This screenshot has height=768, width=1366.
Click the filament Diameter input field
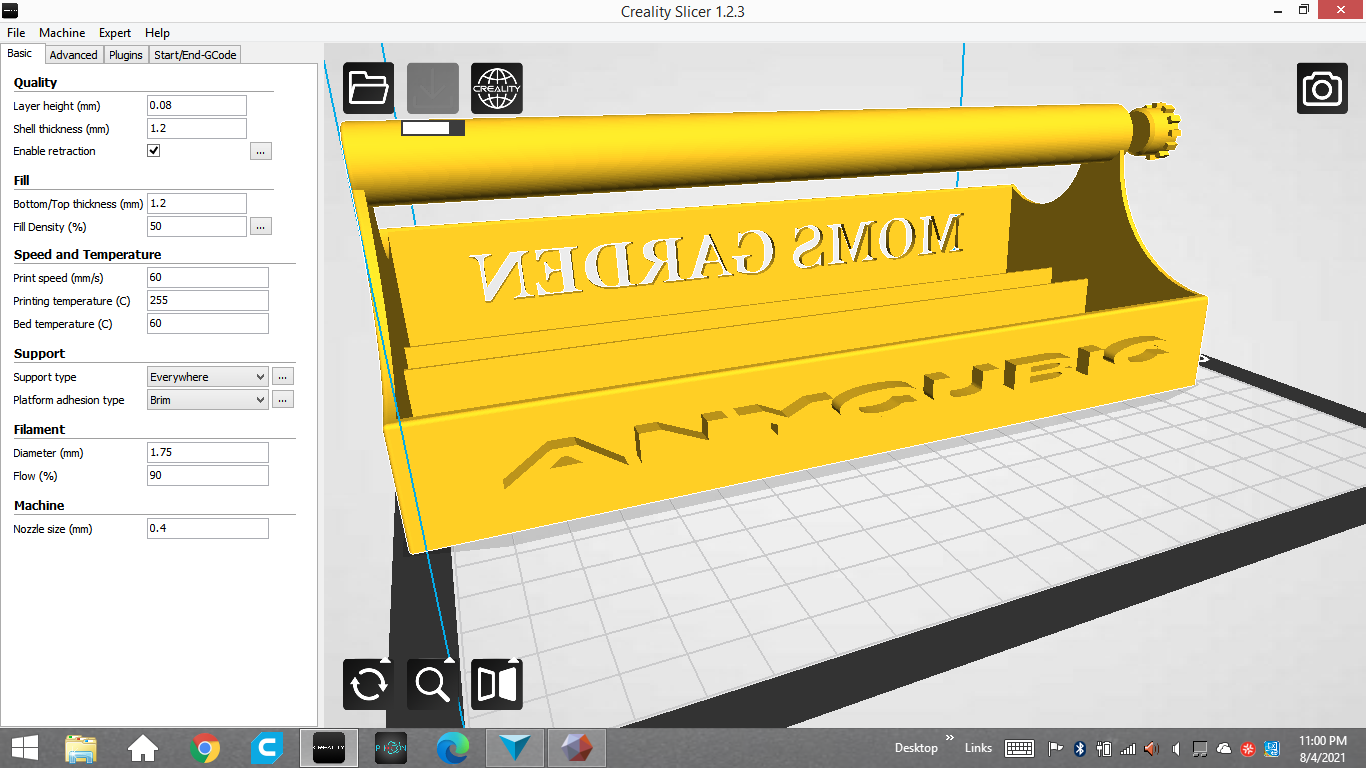tap(207, 453)
